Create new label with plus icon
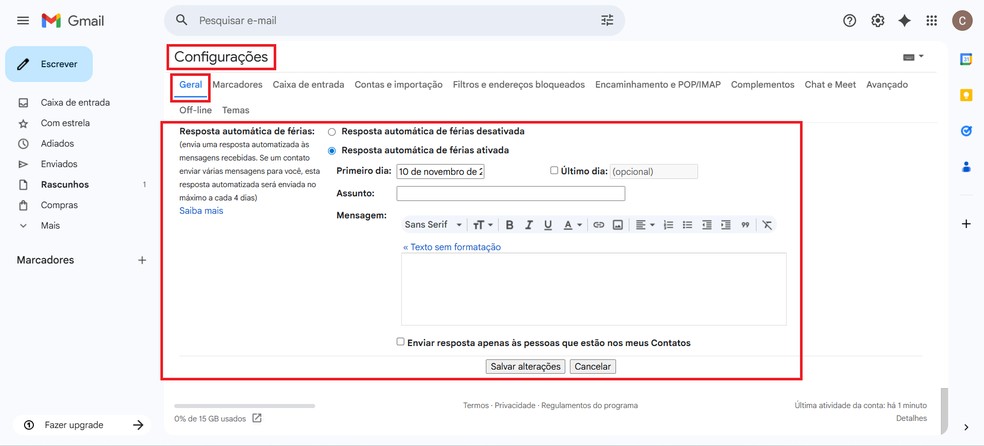 coord(142,260)
